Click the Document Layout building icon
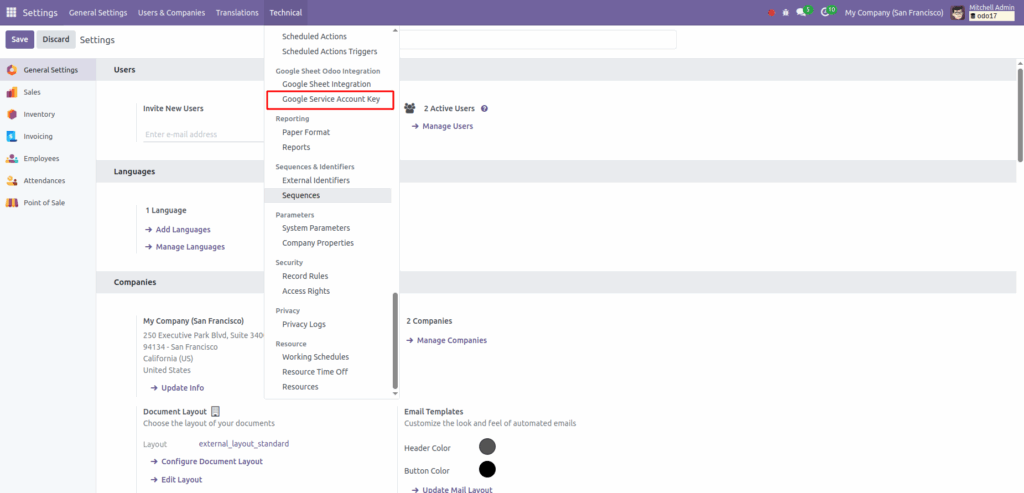The height and width of the screenshot is (493, 1024). (216, 411)
